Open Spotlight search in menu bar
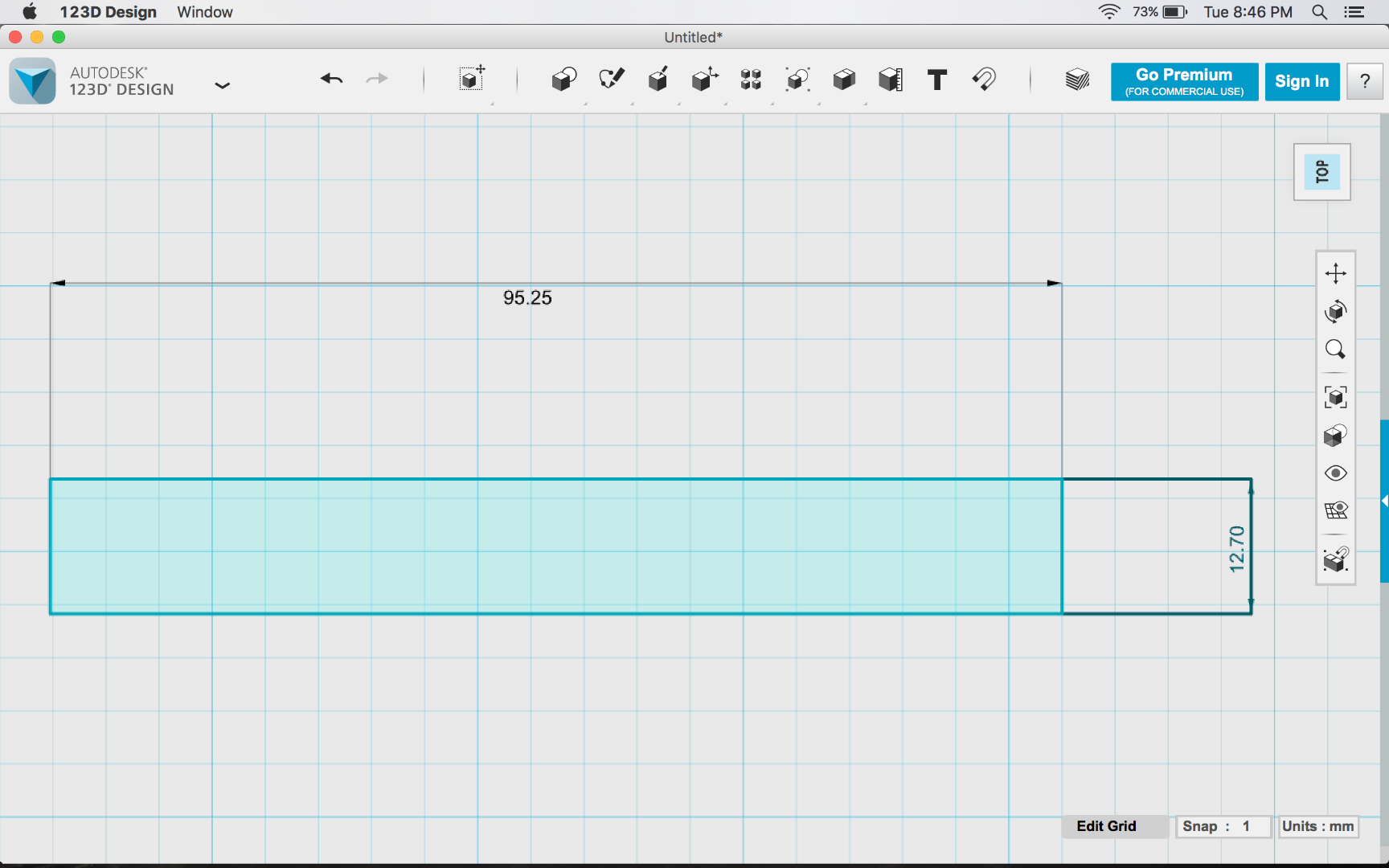Screen dimensions: 1389x868 (x=1319, y=12)
